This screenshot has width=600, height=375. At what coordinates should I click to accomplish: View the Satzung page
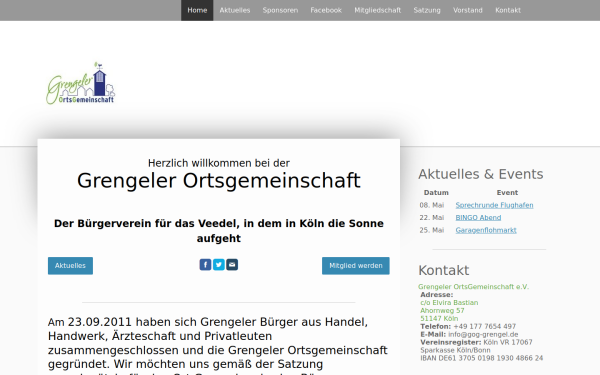pos(427,10)
